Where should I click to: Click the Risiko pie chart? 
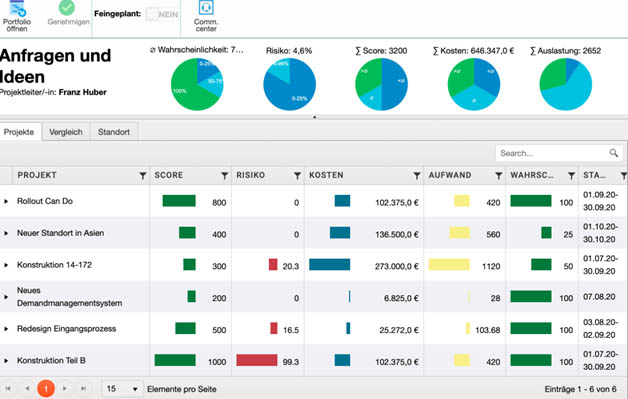290,84
